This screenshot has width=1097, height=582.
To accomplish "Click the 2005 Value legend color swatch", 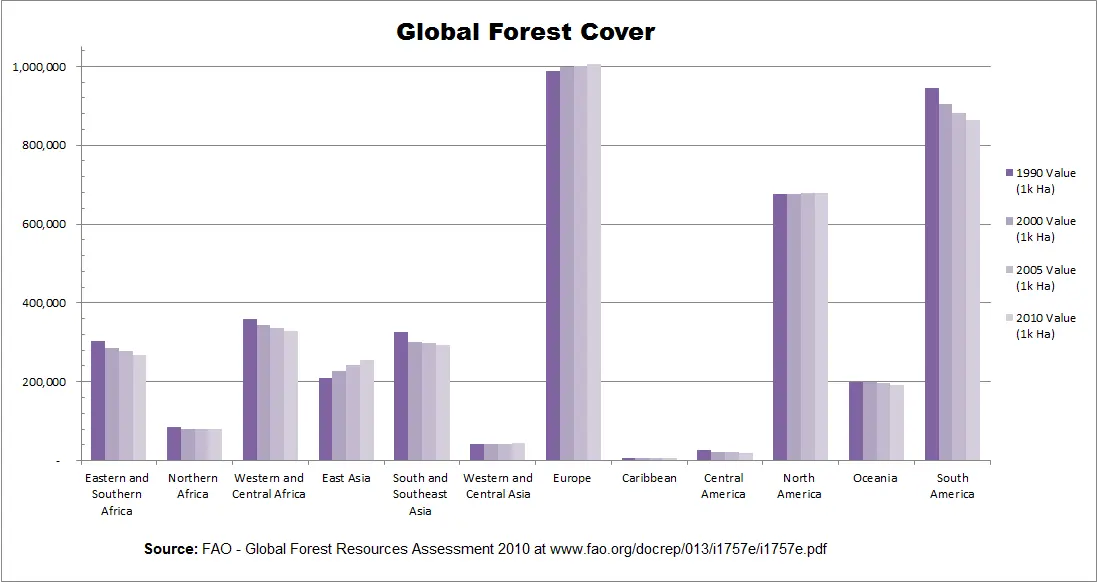I will click(1010, 270).
